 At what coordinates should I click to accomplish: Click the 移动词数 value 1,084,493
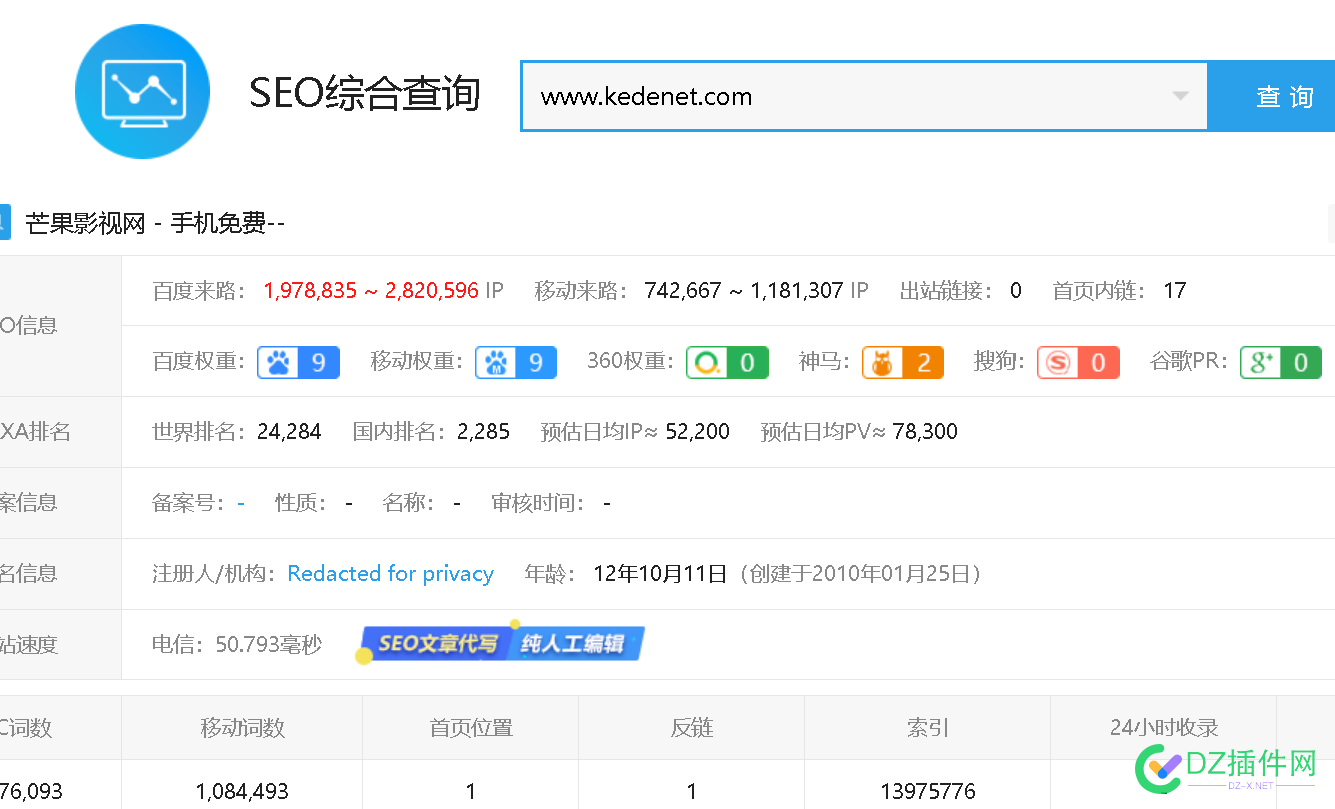pos(242,792)
